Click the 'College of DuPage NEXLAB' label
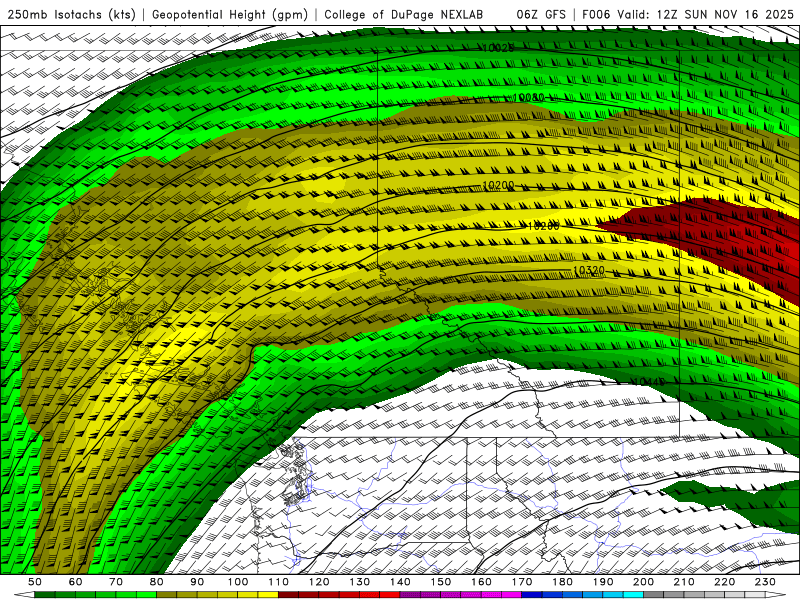Viewport: 800px width, 600px height. tap(404, 15)
